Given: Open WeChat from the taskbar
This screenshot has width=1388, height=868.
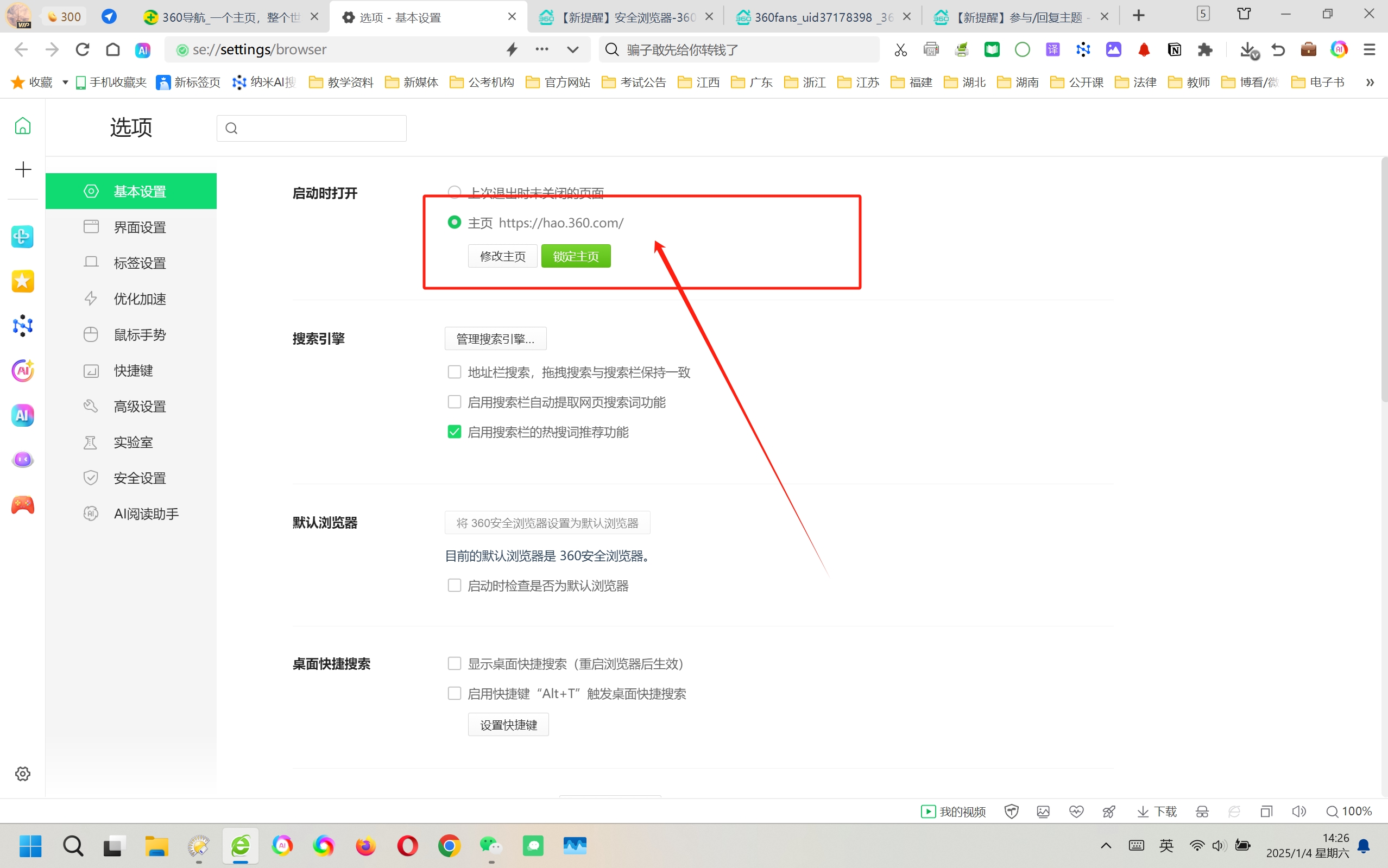Looking at the screenshot, I should [x=491, y=846].
